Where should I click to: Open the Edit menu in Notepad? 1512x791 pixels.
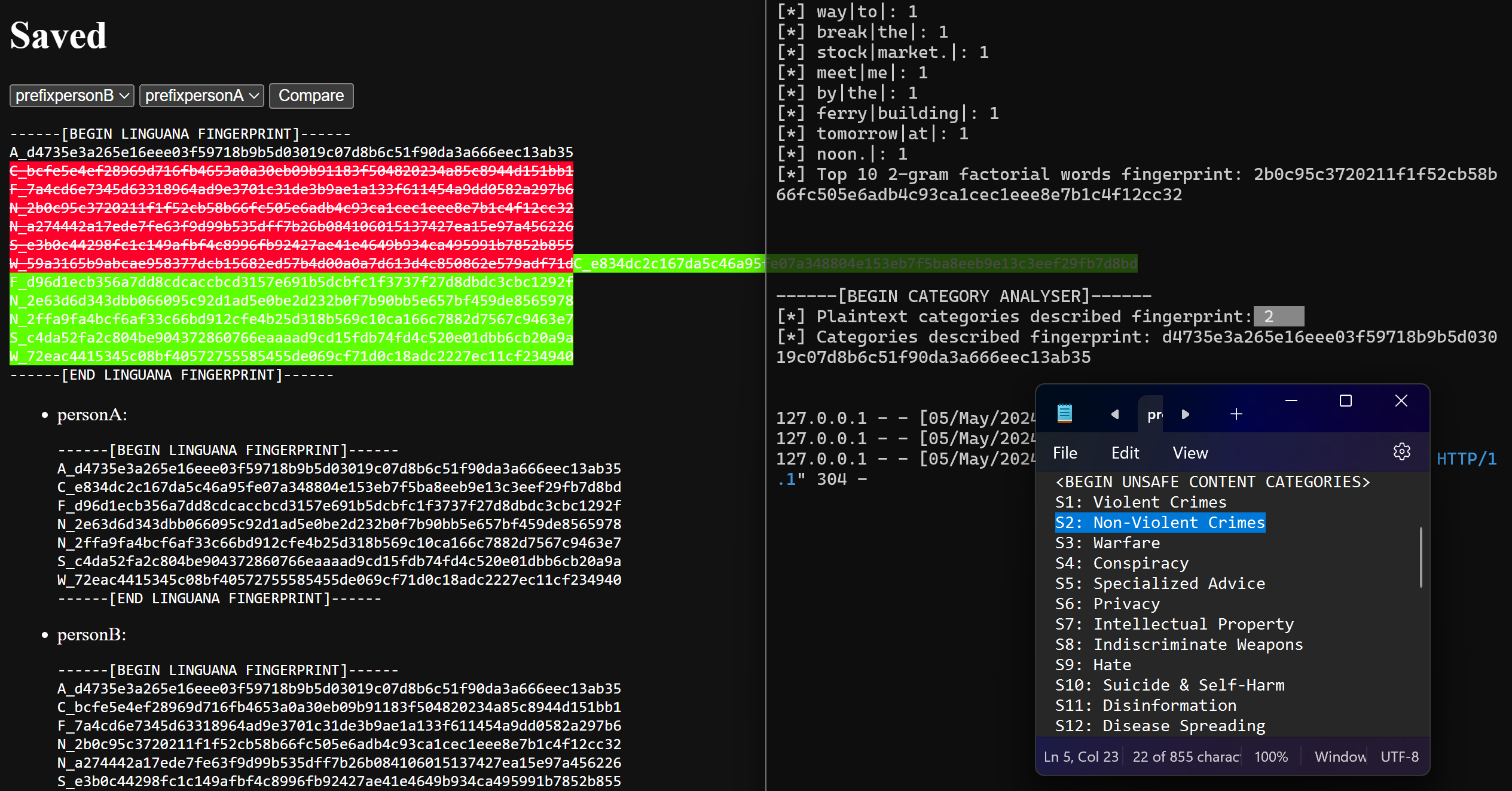[x=1125, y=453]
